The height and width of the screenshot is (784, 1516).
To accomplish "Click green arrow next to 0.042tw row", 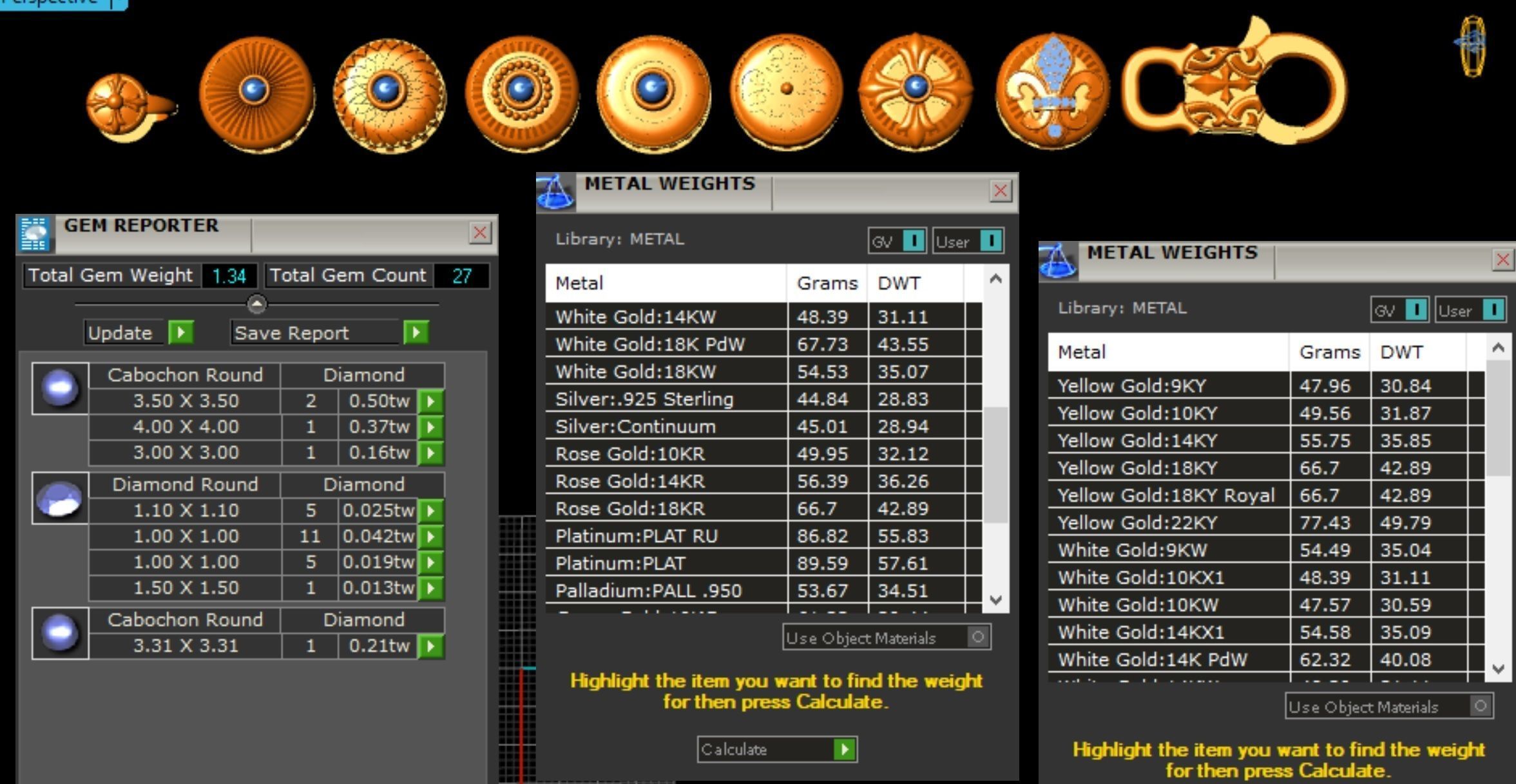I will point(430,537).
